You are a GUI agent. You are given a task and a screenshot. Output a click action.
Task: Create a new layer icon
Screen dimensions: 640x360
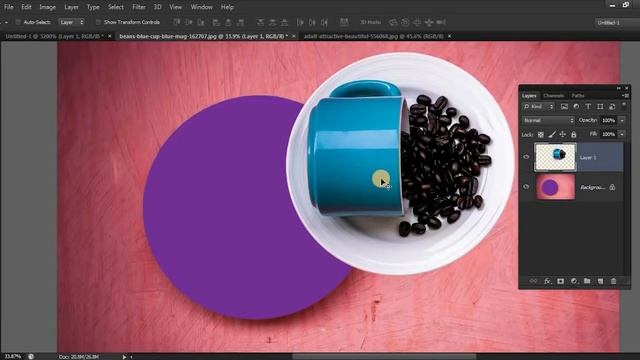pos(600,281)
